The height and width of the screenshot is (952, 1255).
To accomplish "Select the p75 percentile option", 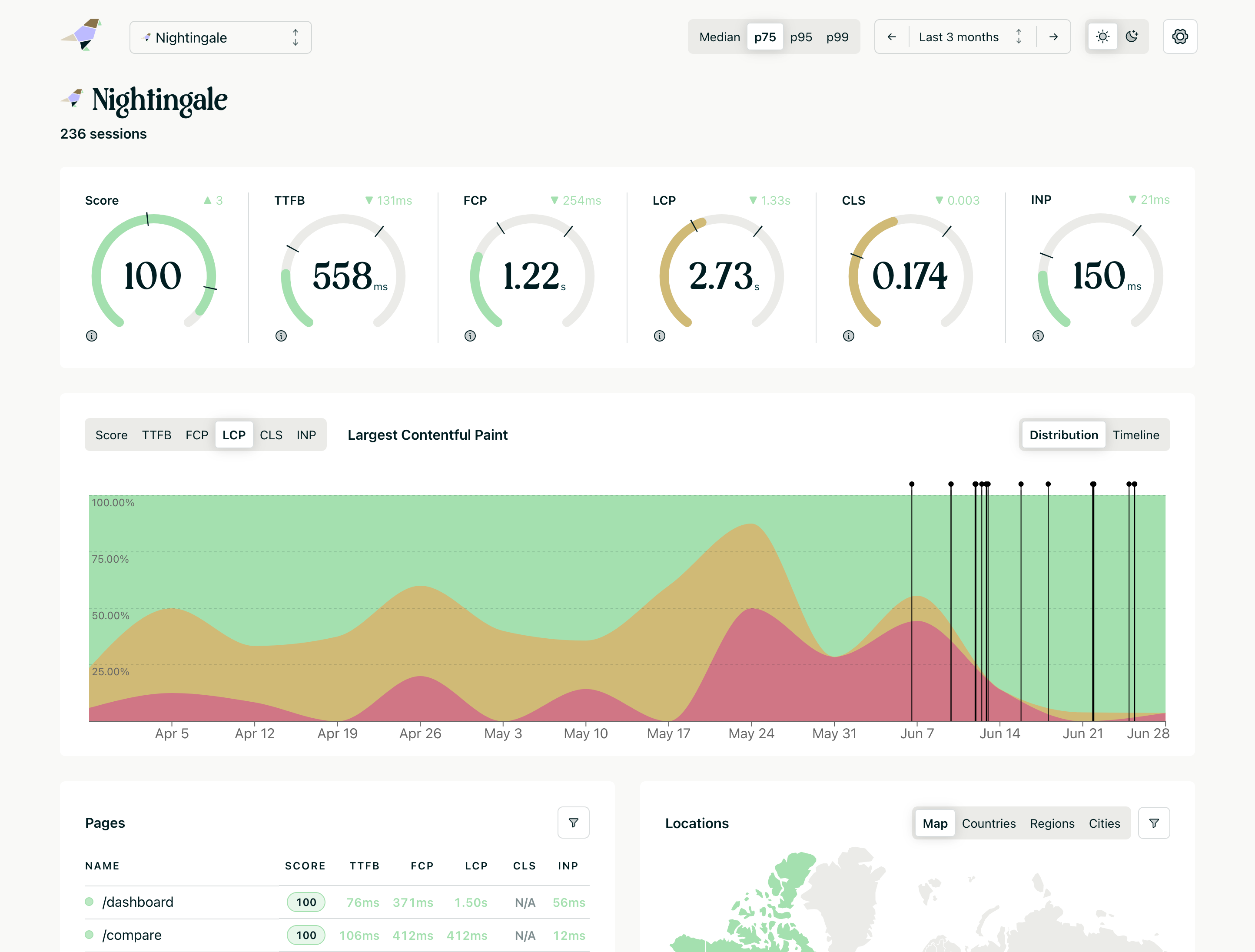I will click(765, 37).
